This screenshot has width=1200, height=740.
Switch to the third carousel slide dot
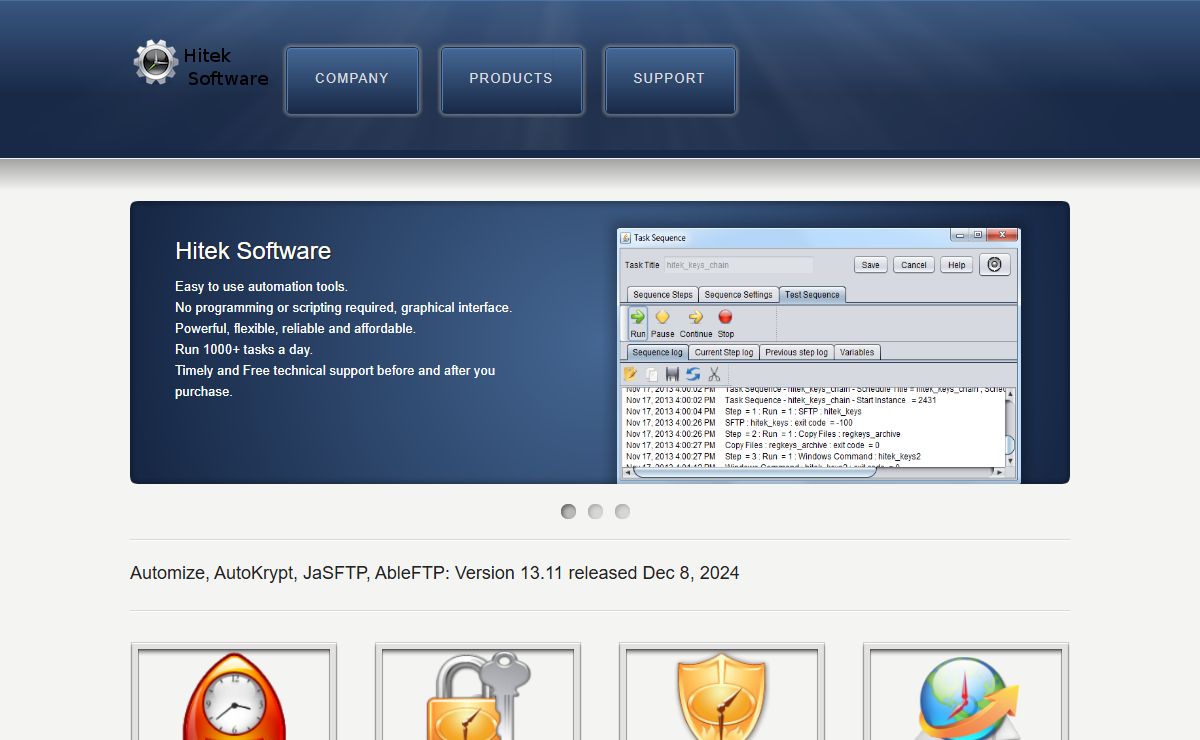point(622,511)
